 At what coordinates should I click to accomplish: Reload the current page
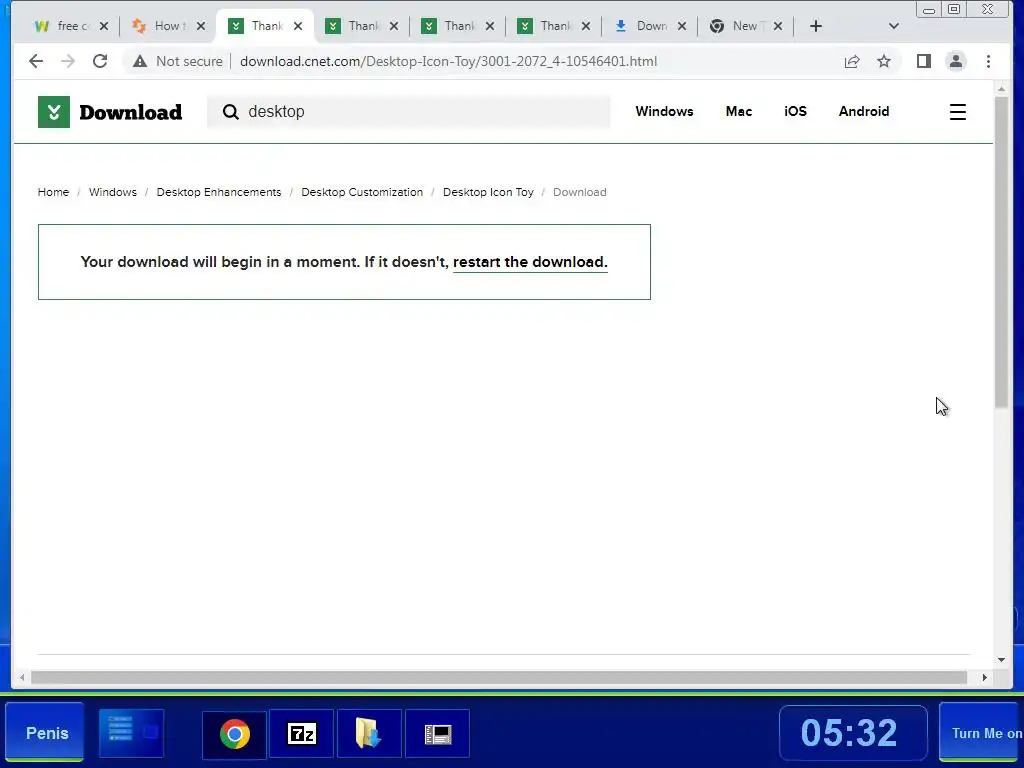click(x=100, y=61)
